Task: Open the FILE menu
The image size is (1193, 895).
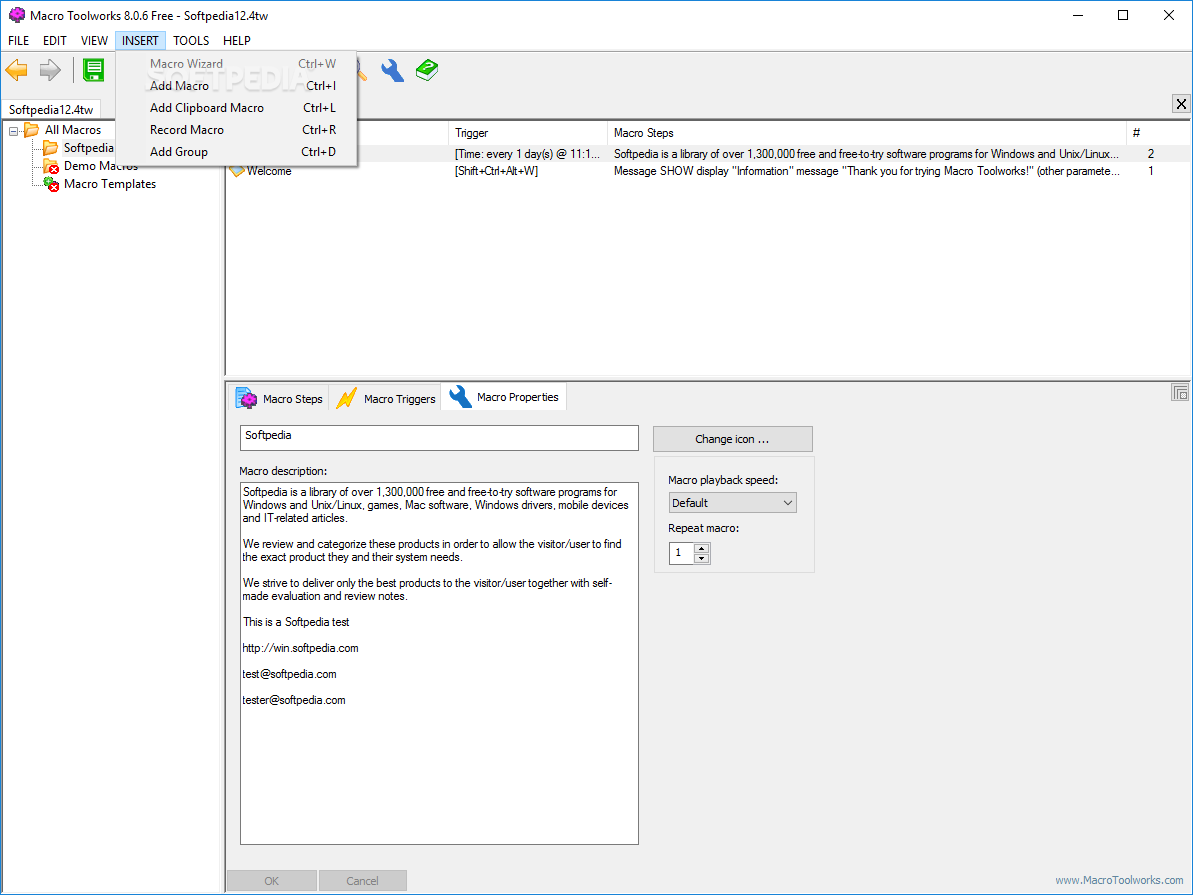Action: click(18, 40)
